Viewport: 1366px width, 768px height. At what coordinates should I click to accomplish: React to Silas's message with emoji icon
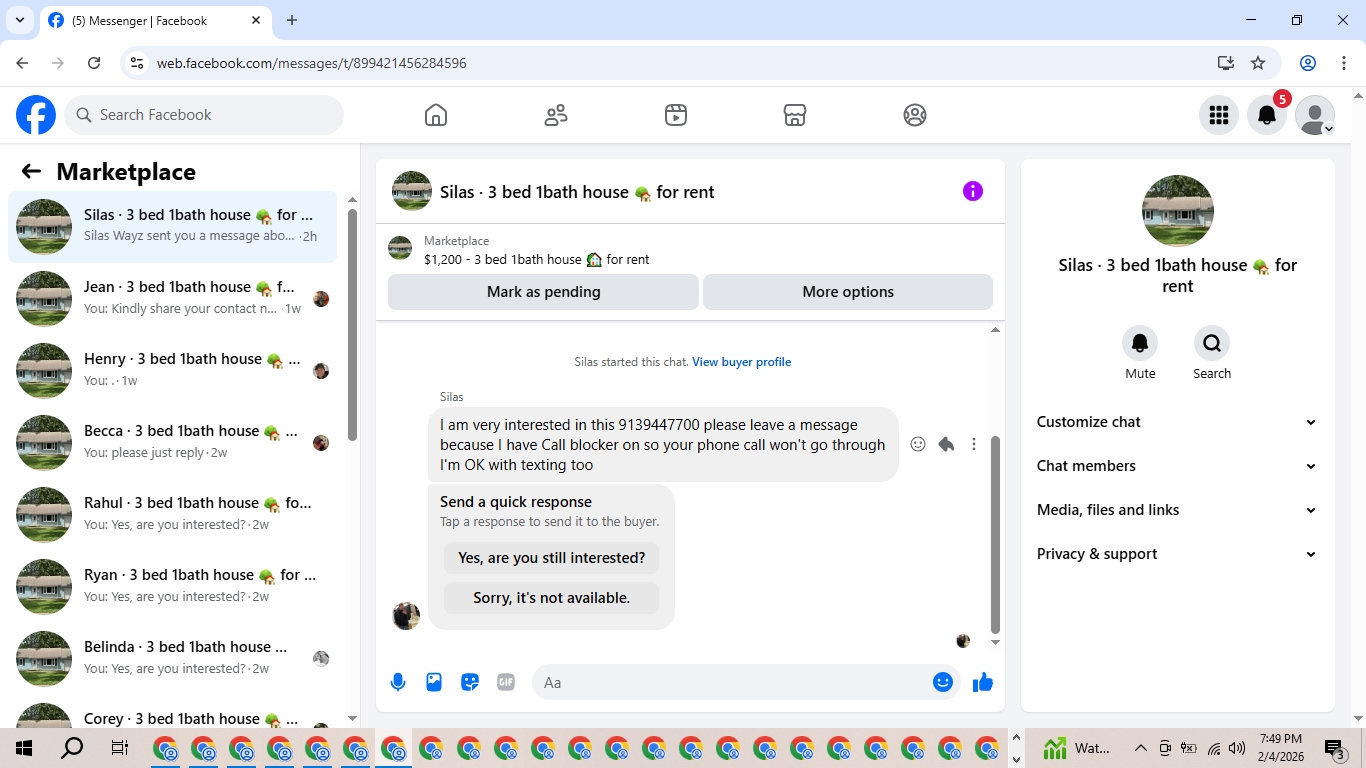tap(918, 444)
